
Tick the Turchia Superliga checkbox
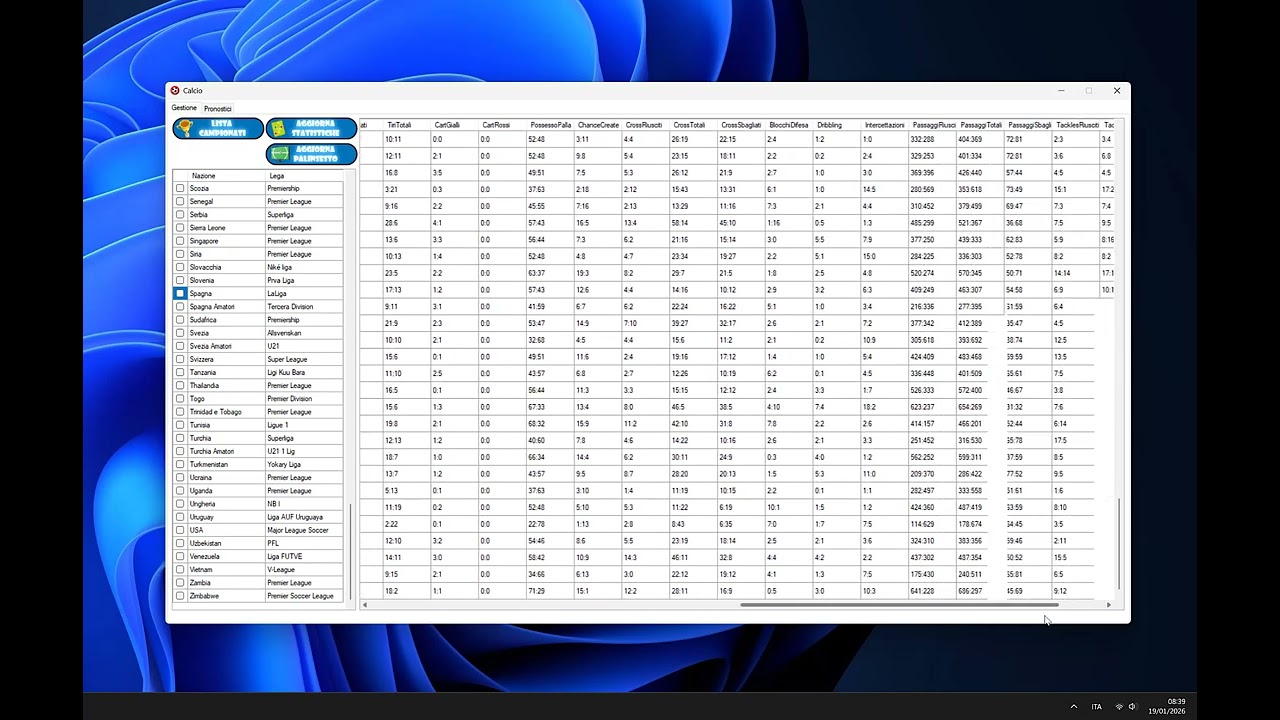coord(180,438)
